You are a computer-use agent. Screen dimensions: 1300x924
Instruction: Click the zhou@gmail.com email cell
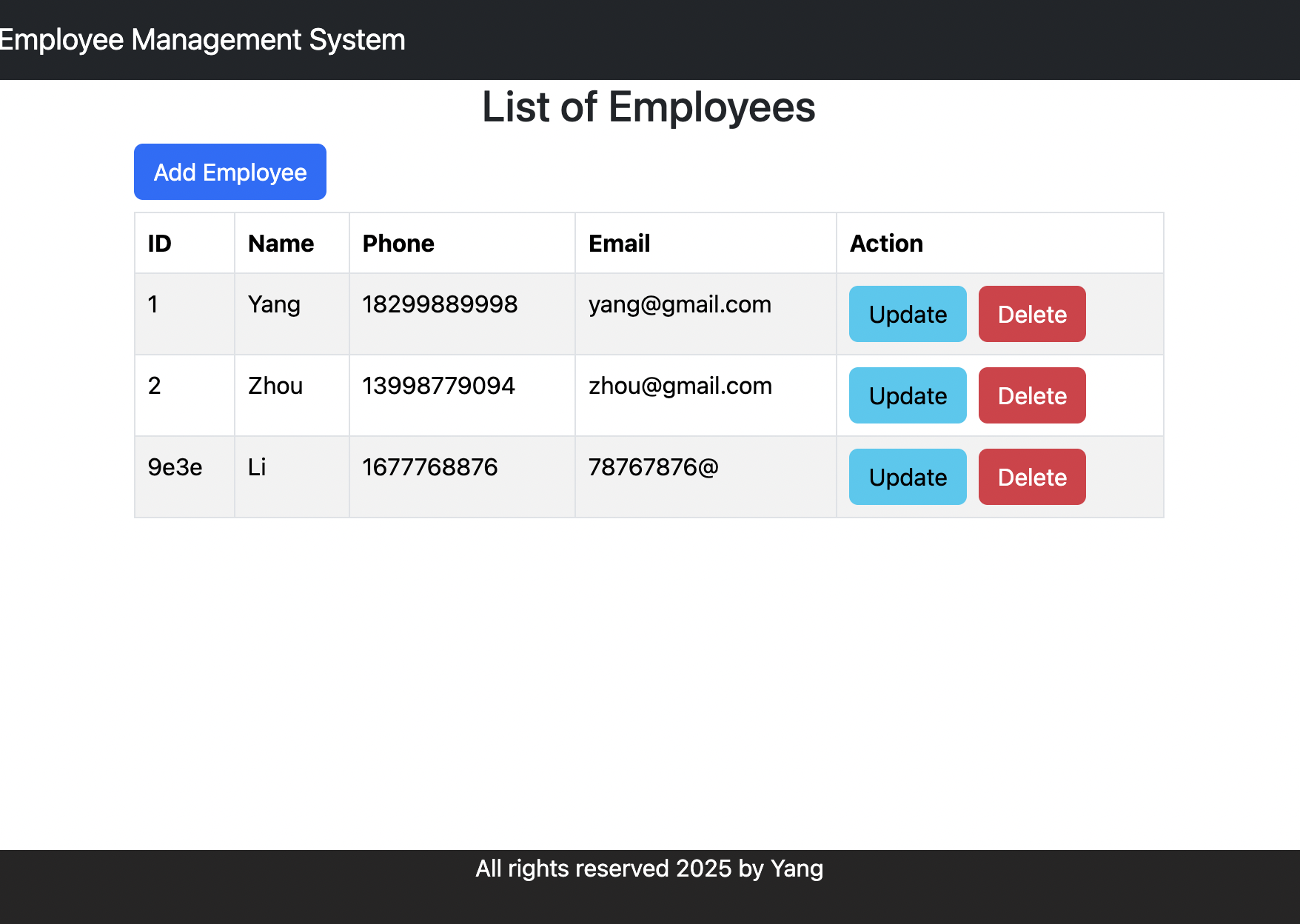pyautogui.click(x=680, y=386)
